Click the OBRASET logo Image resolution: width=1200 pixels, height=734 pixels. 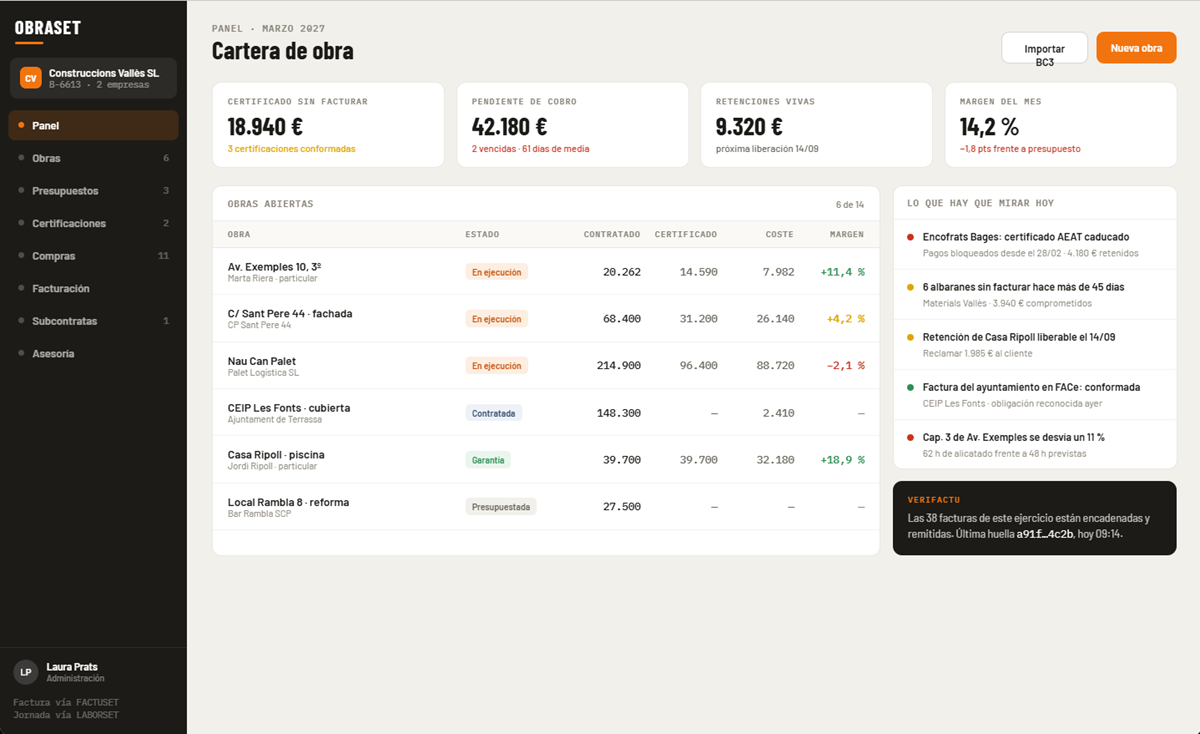(47, 28)
